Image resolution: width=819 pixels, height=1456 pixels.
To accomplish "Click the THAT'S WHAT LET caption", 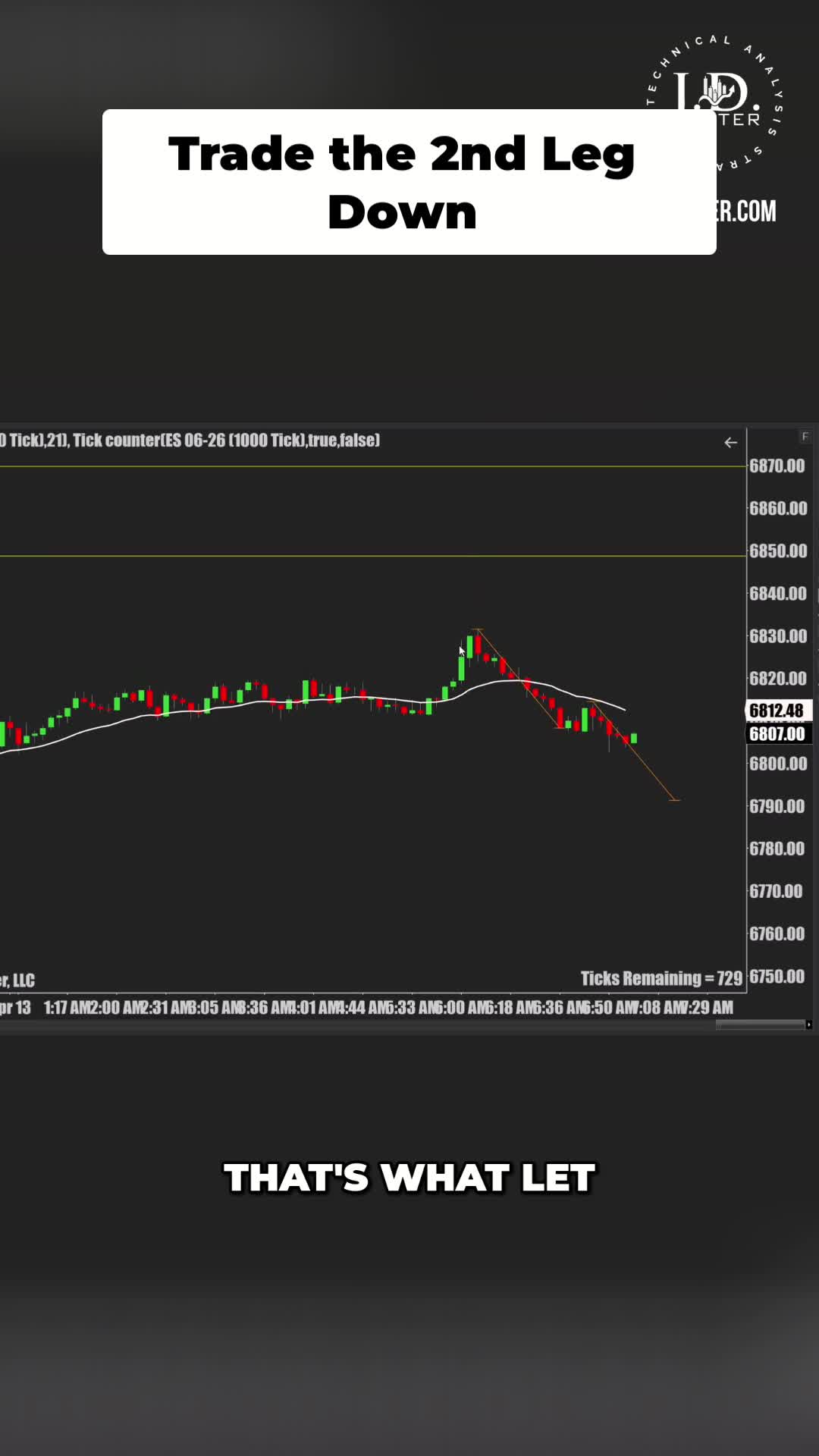I will pyautogui.click(x=409, y=1178).
